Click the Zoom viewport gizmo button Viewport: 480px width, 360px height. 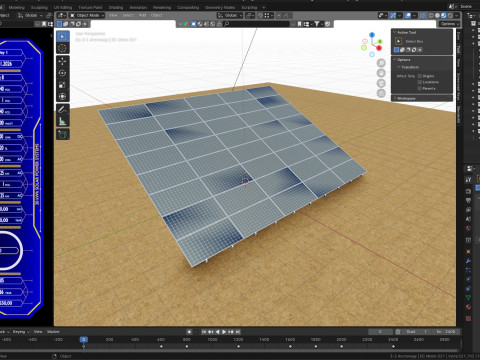point(381,63)
